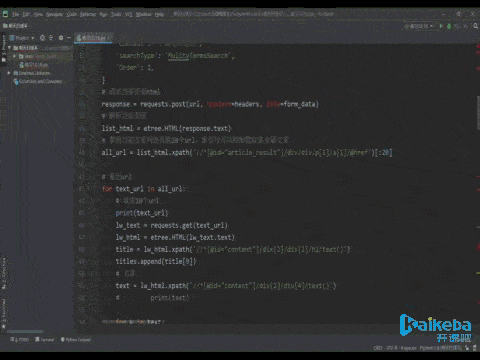Open the VCS menu
The width and height of the screenshot is (480, 360).
pyautogui.click(x=129, y=14)
